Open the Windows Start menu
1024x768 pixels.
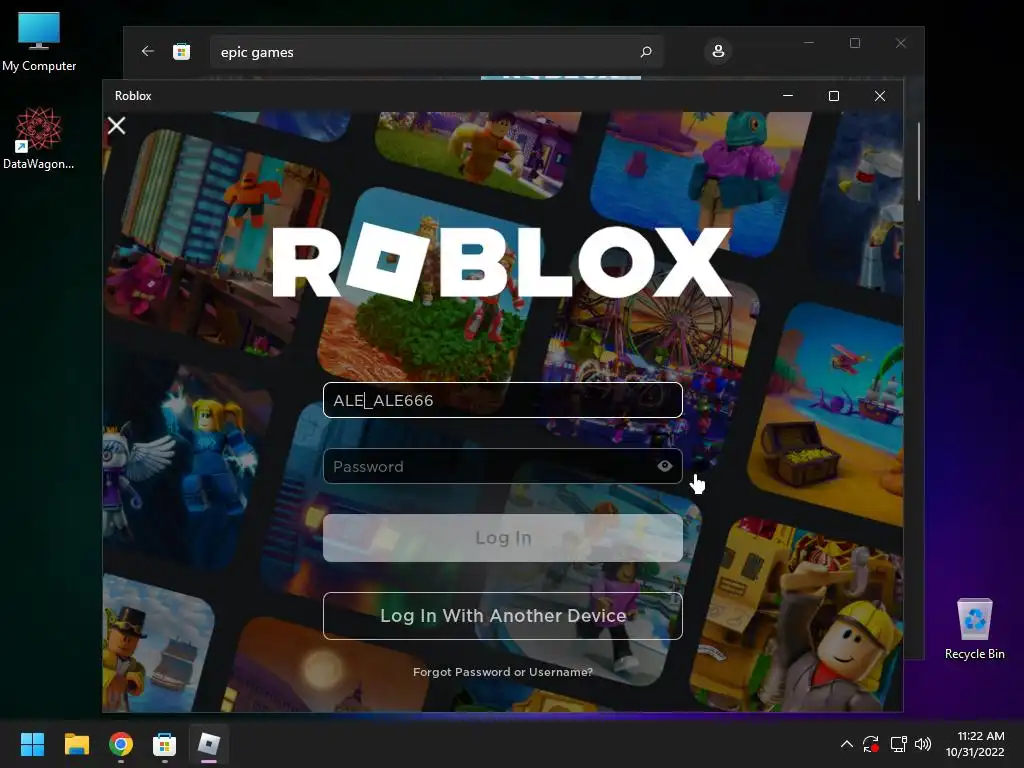32,744
